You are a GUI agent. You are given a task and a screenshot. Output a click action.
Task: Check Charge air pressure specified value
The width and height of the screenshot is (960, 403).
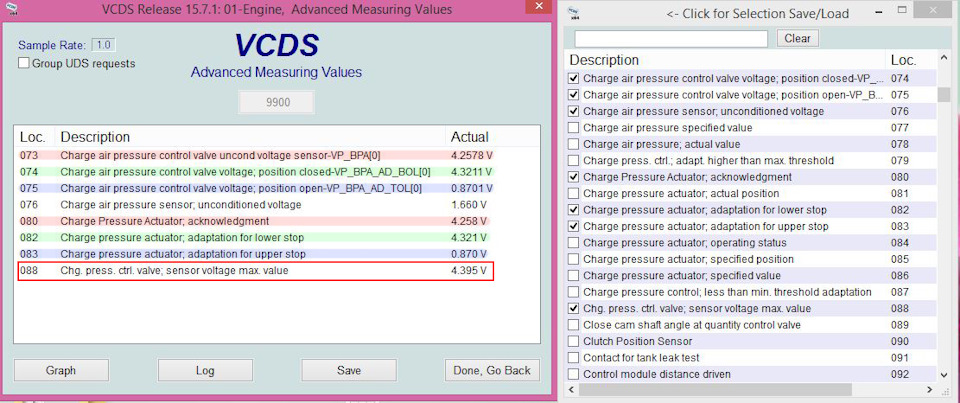(x=573, y=128)
